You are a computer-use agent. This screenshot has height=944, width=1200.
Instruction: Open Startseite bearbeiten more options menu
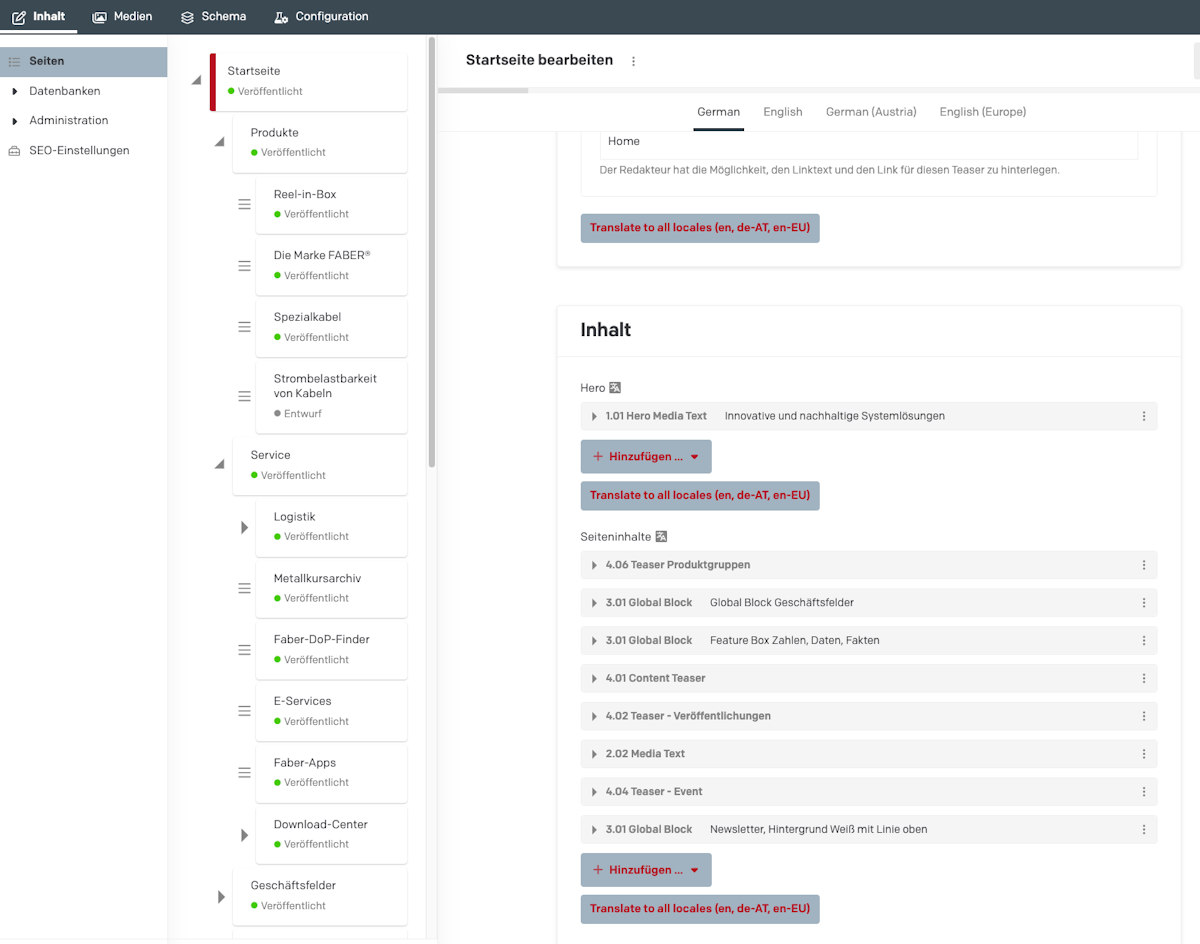tap(633, 61)
